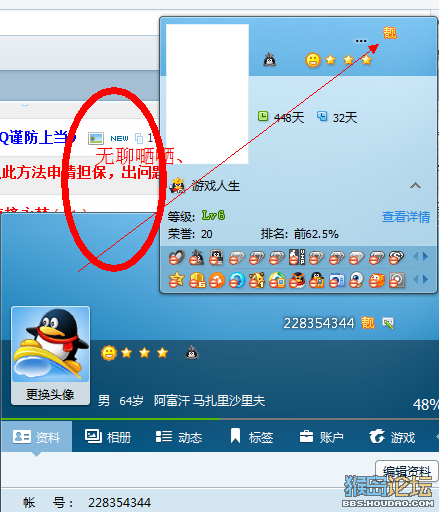Screen dimensions: 439x512
Task: Switch to the 游戏 tab
Action: pyautogui.click(x=392, y=437)
